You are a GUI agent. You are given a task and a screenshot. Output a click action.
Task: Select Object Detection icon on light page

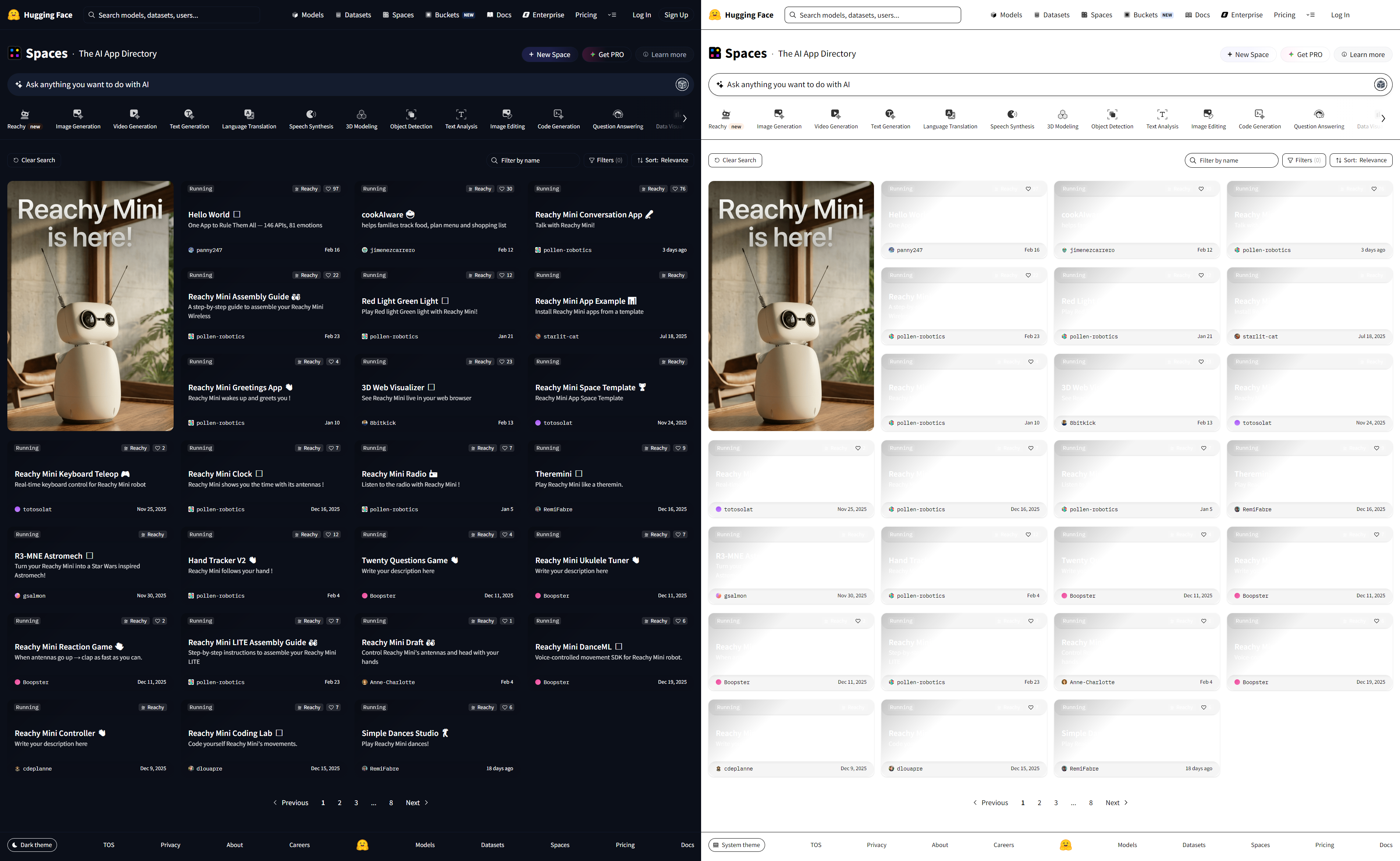[x=1112, y=114]
